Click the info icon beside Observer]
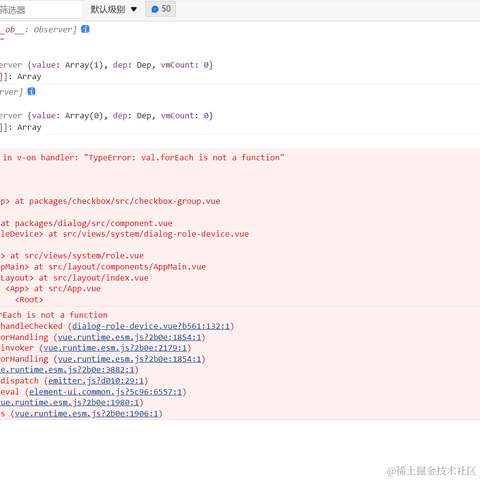Viewport: 480px width, 480px height. [x=85, y=29]
